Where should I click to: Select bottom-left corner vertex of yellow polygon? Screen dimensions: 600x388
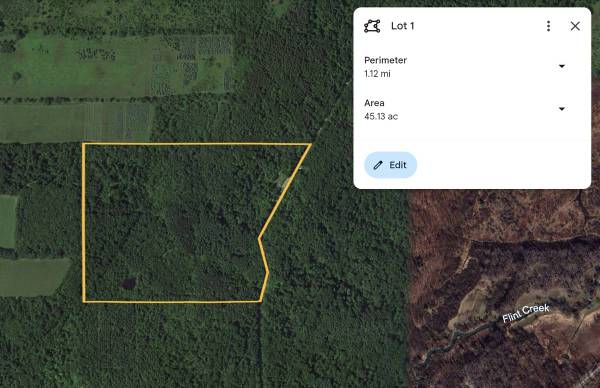coord(84,302)
